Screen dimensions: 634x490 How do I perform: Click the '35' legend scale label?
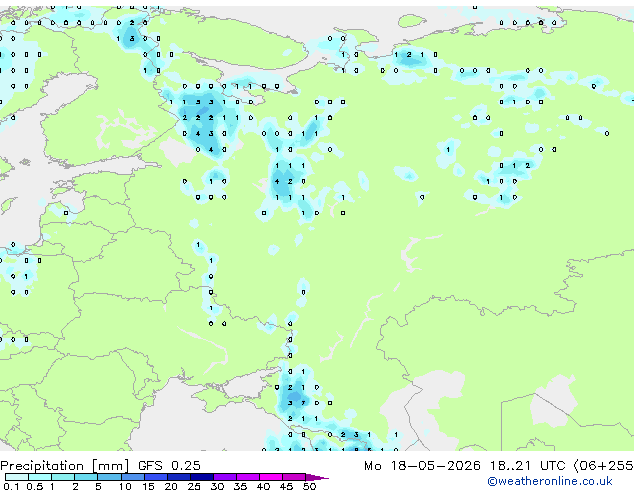pyautogui.click(x=241, y=486)
